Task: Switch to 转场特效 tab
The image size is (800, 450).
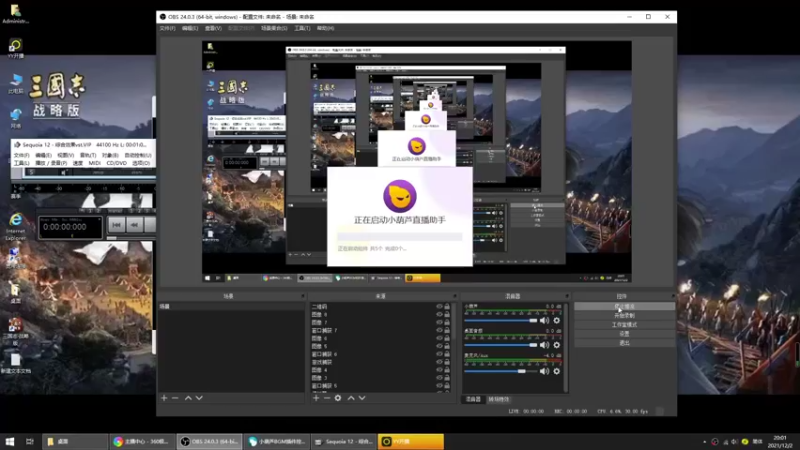Action: 498,399
